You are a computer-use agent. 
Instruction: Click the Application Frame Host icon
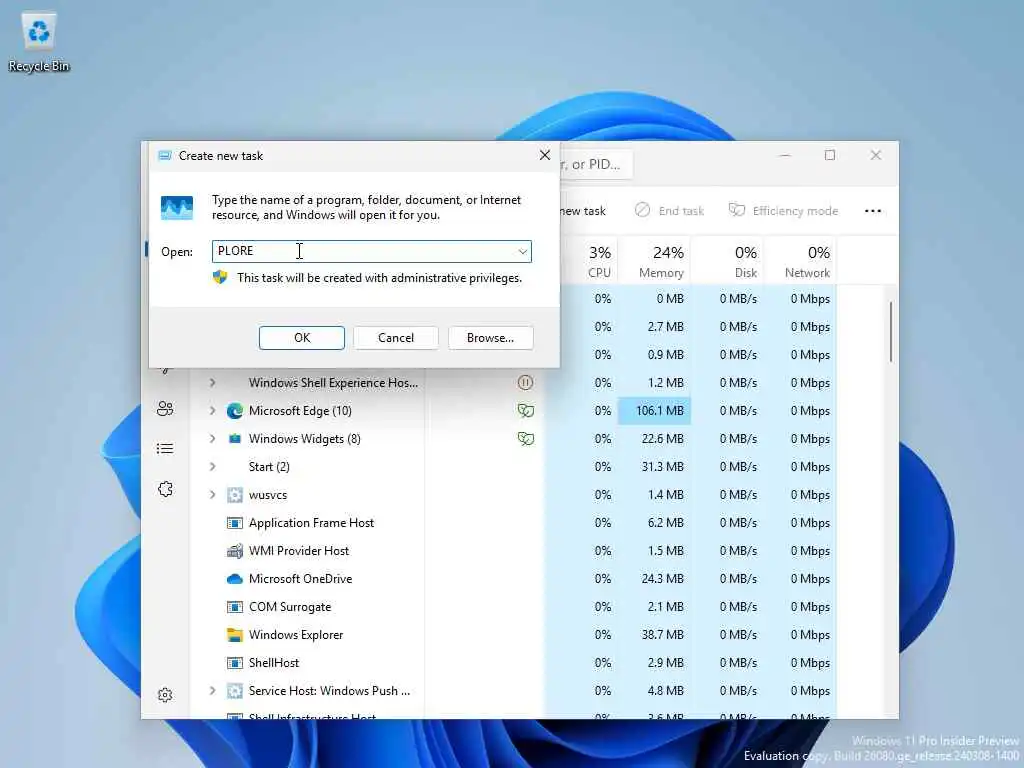pos(234,523)
